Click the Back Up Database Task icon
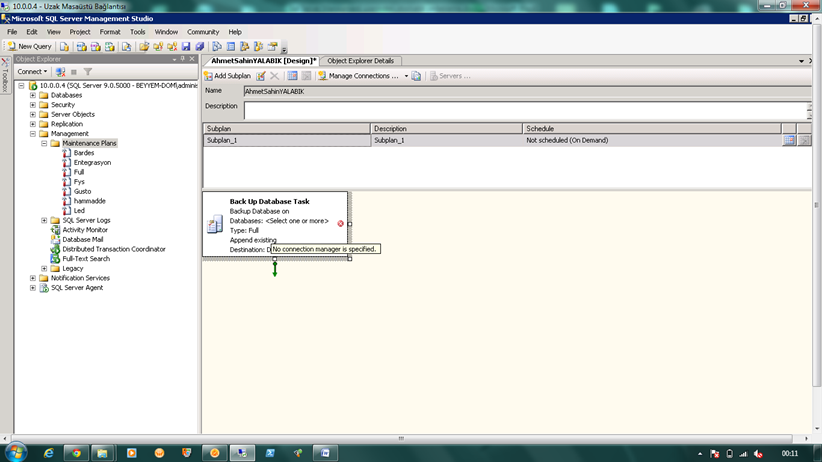This screenshot has width=822, height=462. [215, 224]
